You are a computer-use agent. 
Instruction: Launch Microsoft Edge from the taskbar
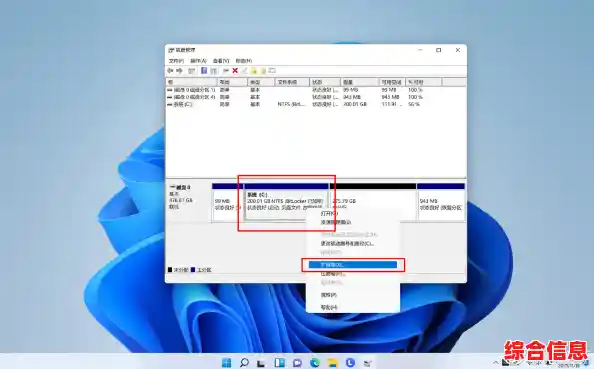tap(315, 363)
